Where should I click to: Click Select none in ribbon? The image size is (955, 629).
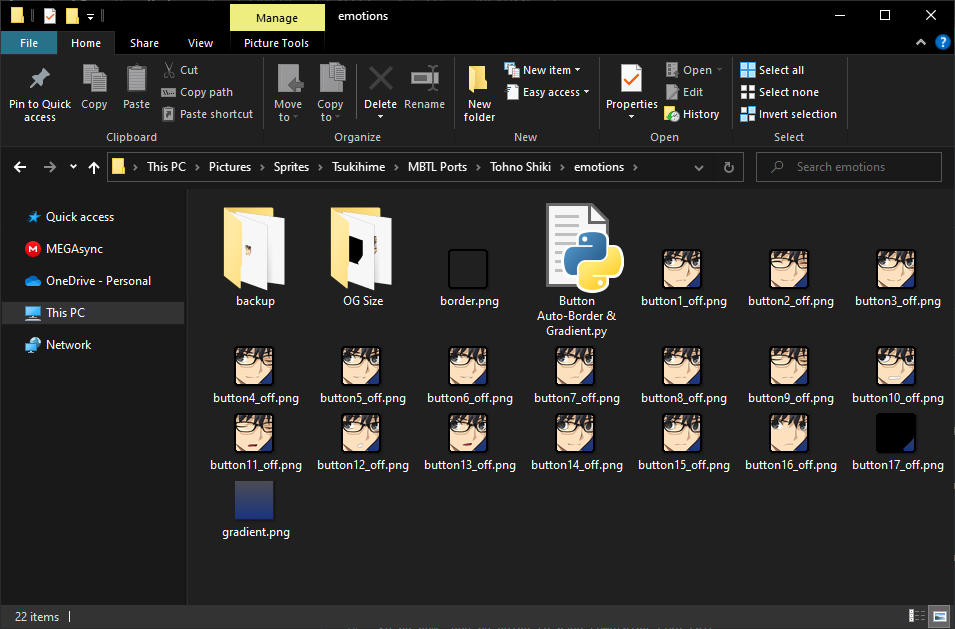click(x=780, y=92)
